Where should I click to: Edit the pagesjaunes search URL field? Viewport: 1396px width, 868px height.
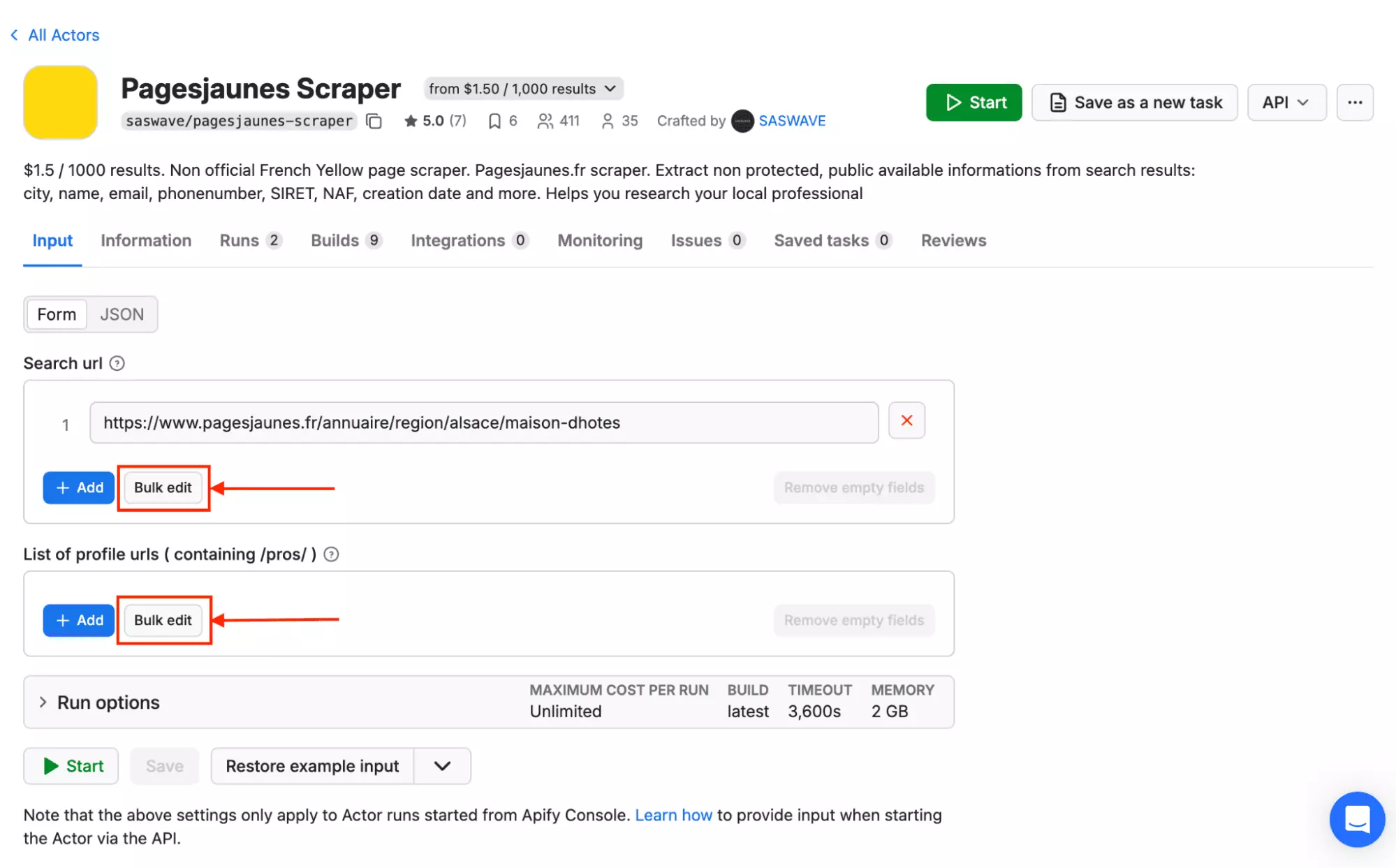point(483,422)
